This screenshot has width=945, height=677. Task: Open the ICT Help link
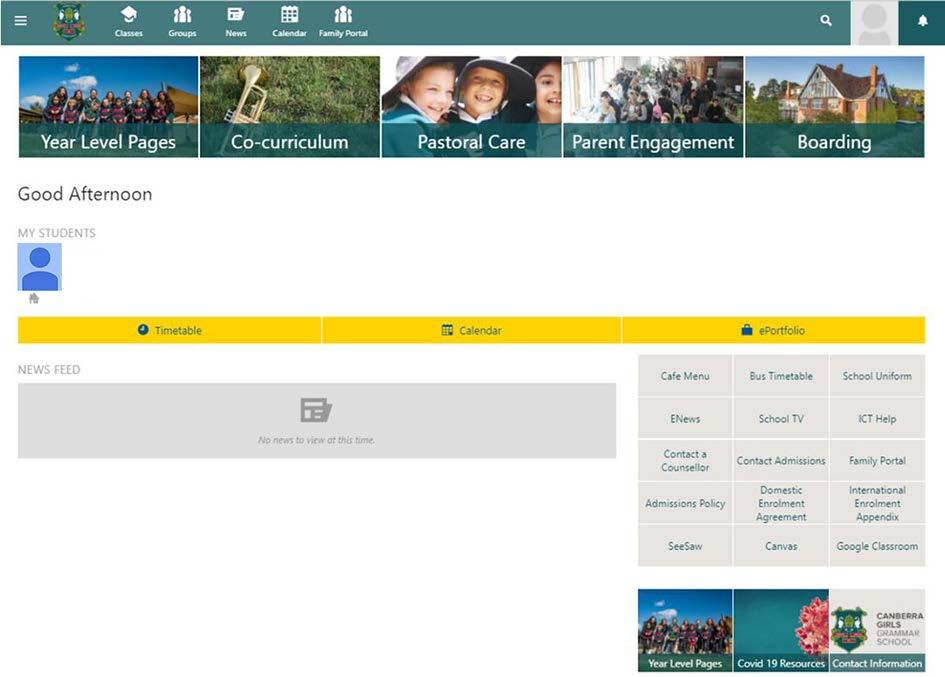(x=877, y=418)
